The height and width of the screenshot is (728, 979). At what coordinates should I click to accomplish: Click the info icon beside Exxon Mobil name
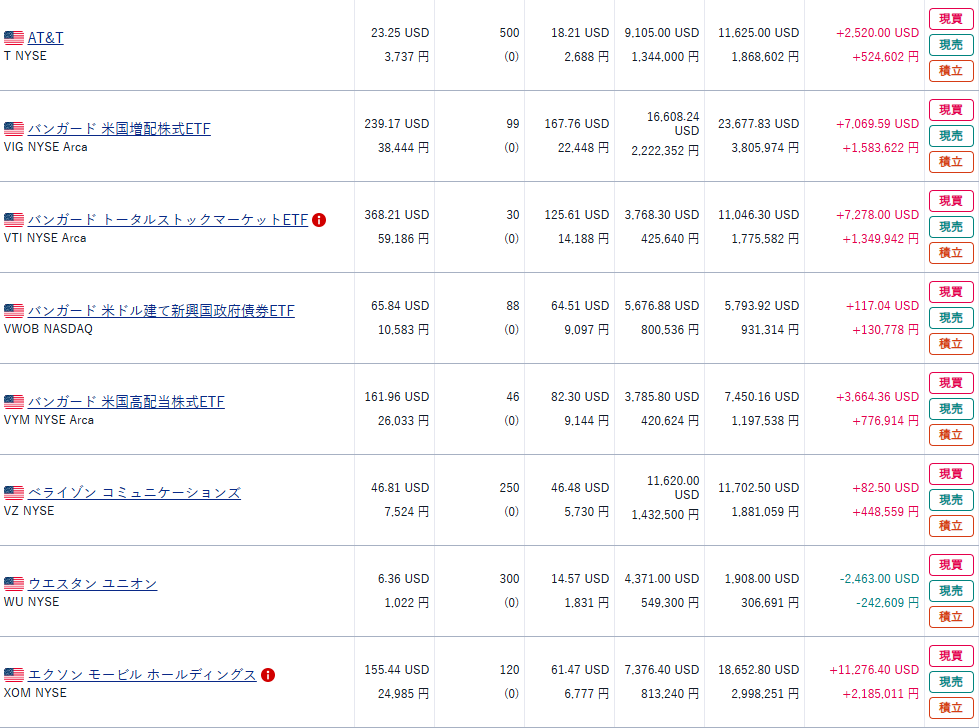(268, 675)
